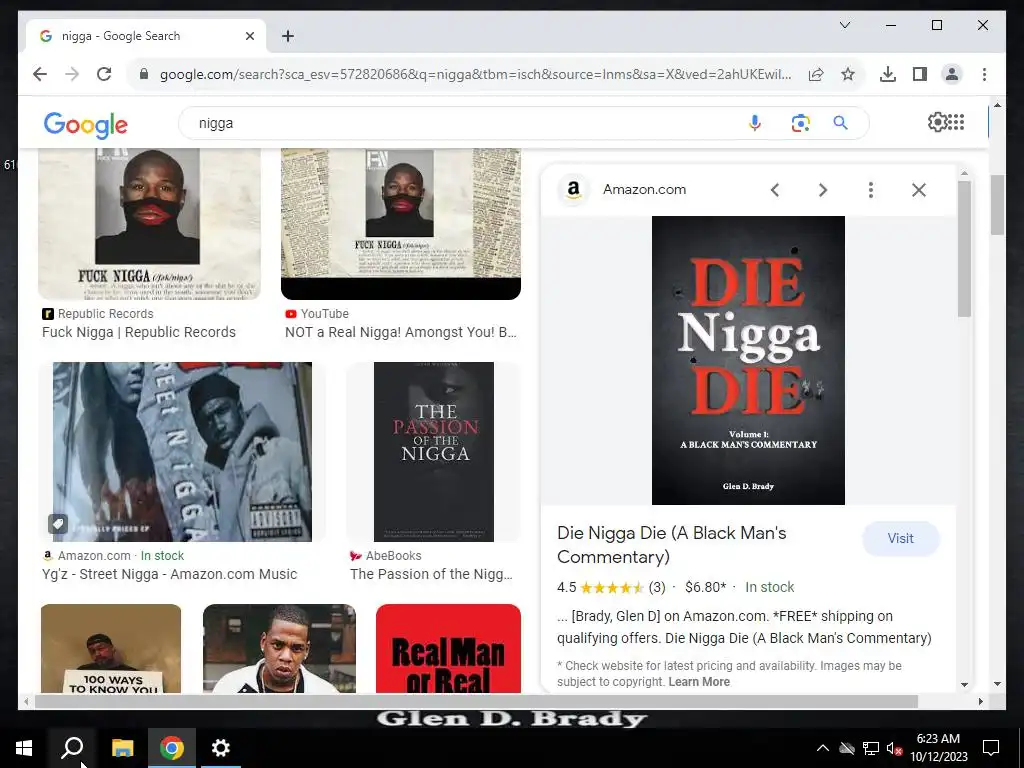This screenshot has width=1024, height=768.
Task: Go to next image in preview panel
Action: point(823,190)
